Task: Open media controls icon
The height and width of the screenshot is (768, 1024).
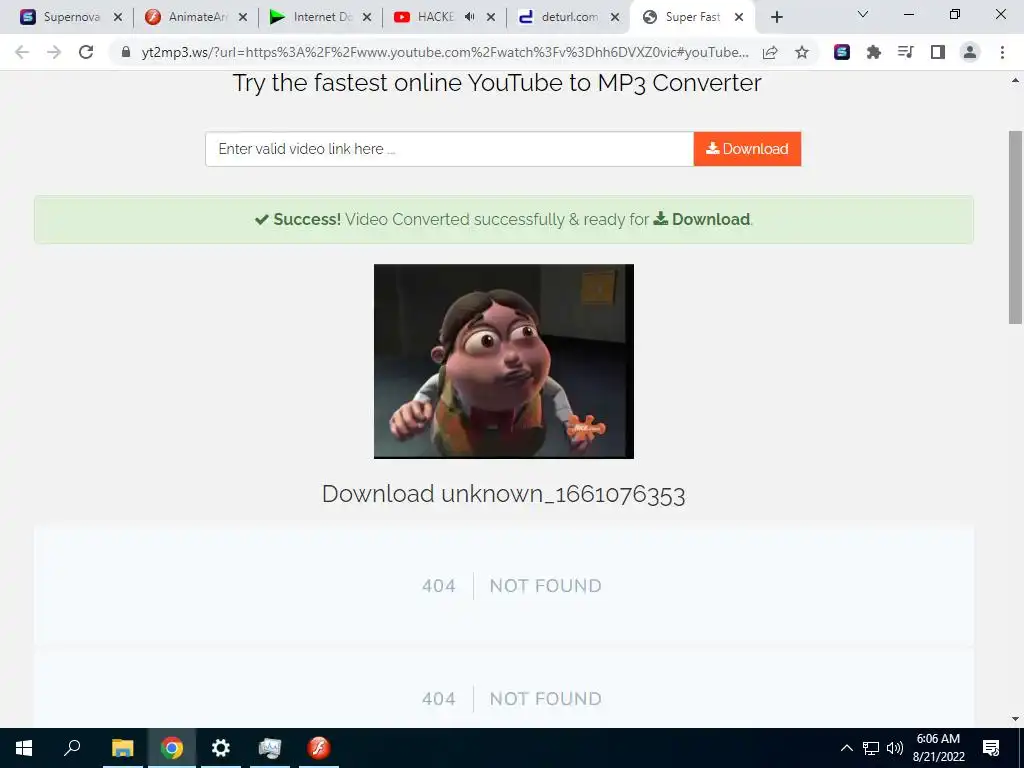Action: [905, 52]
